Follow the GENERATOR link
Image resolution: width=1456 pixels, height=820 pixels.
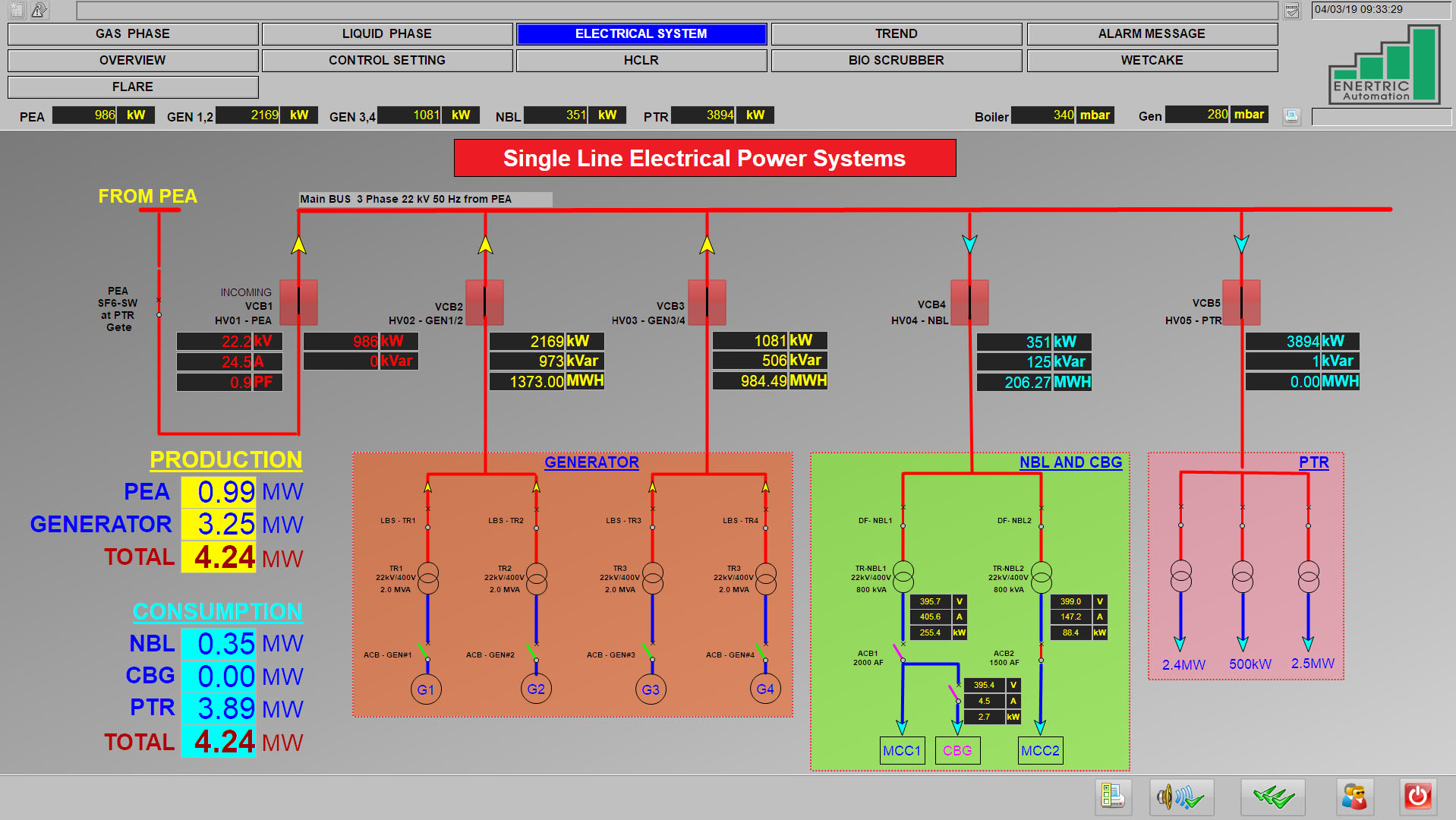(x=591, y=462)
